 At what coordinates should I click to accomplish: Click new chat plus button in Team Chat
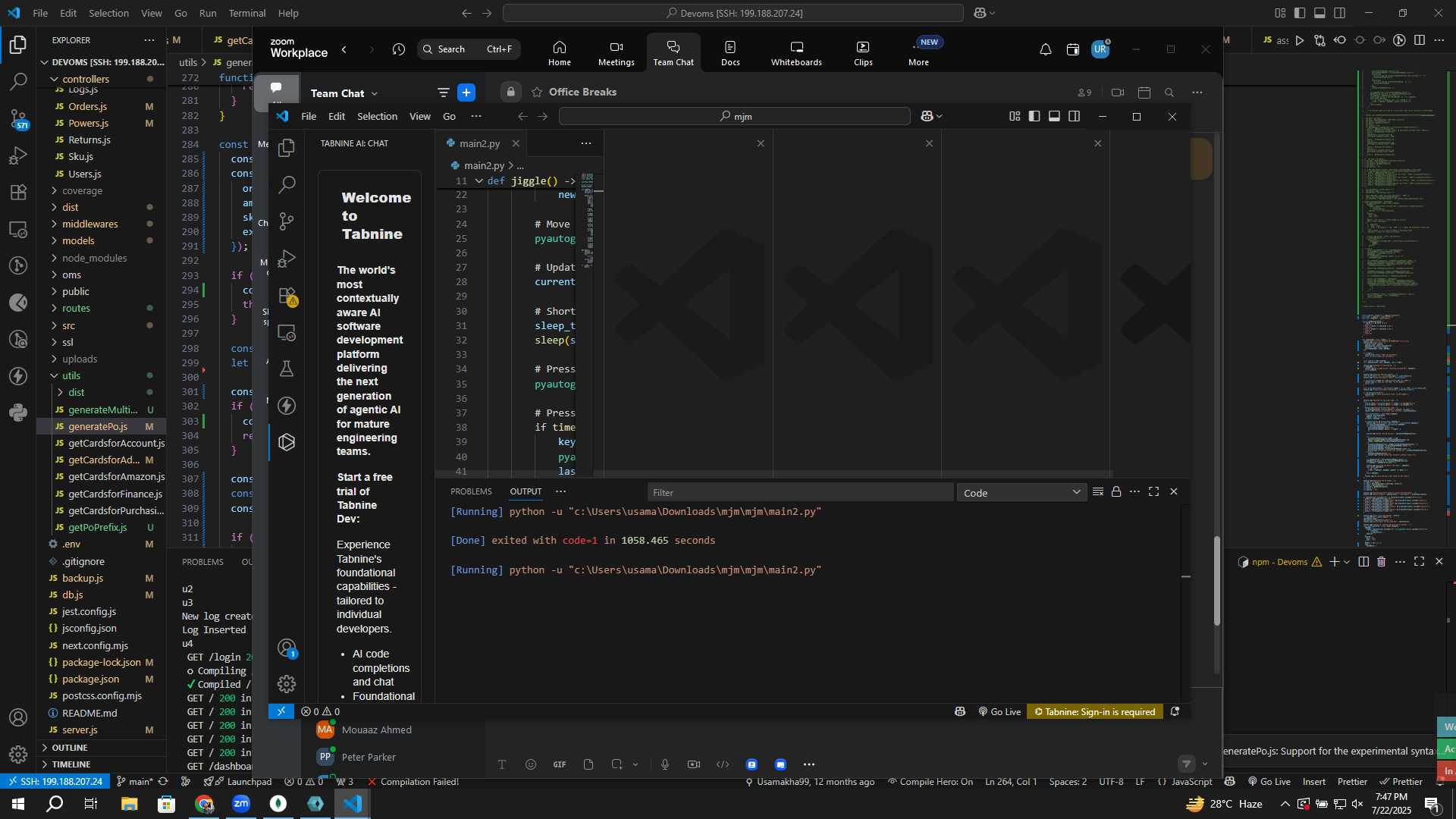[x=466, y=93]
